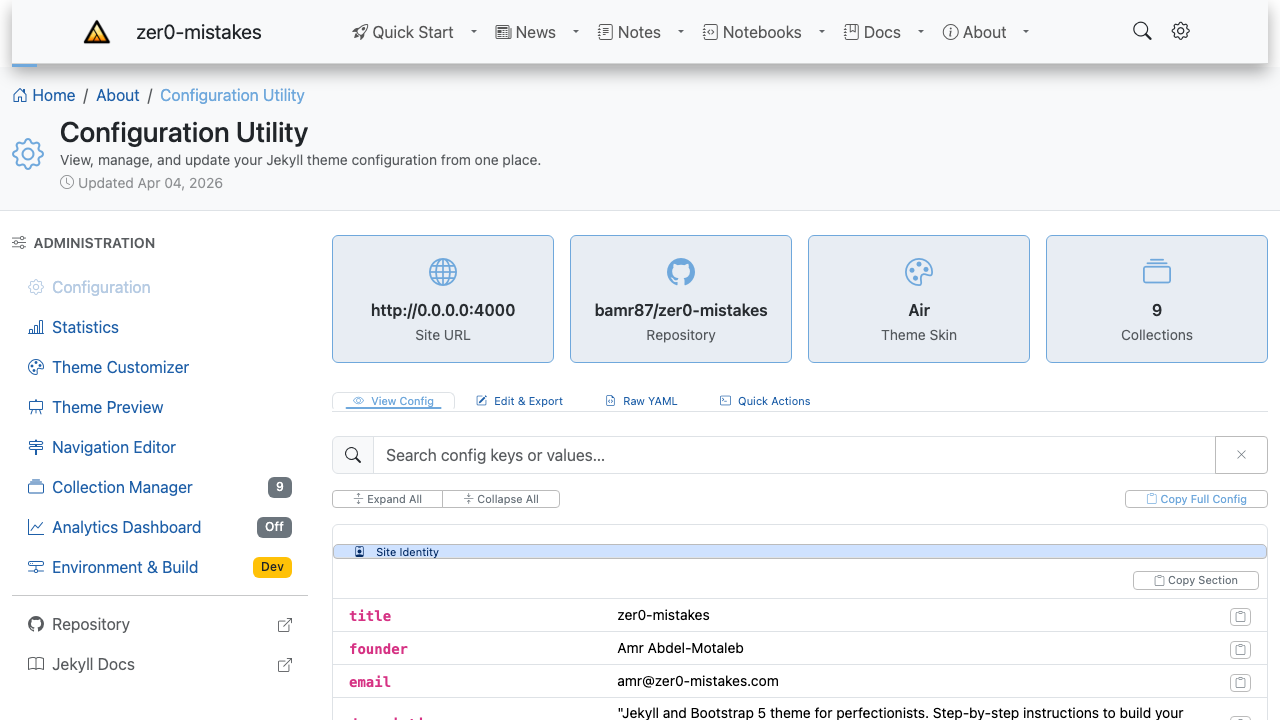
Task: Click the Off badge on Analytics Dashboard
Action: pos(274,527)
